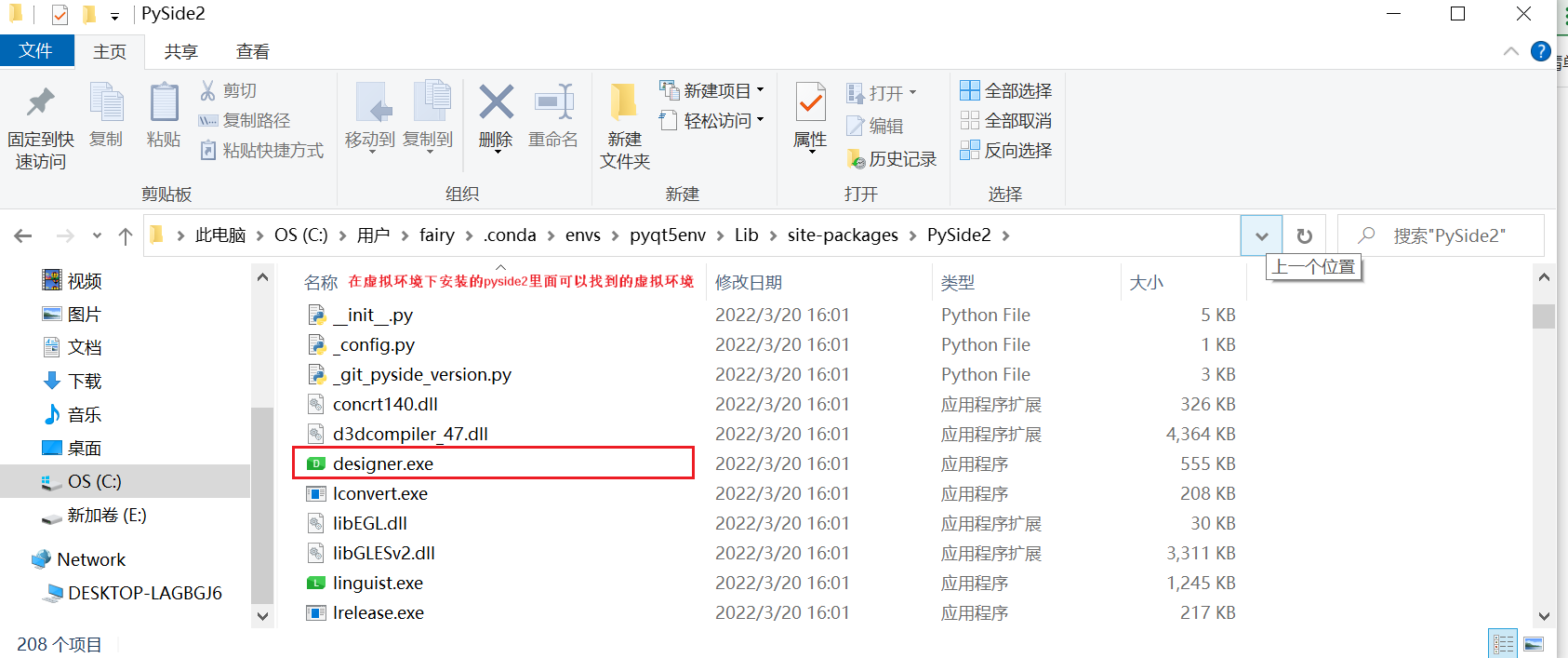Click History (历史记录) icon
Screen dimensions: 1568x658
click(x=857, y=159)
